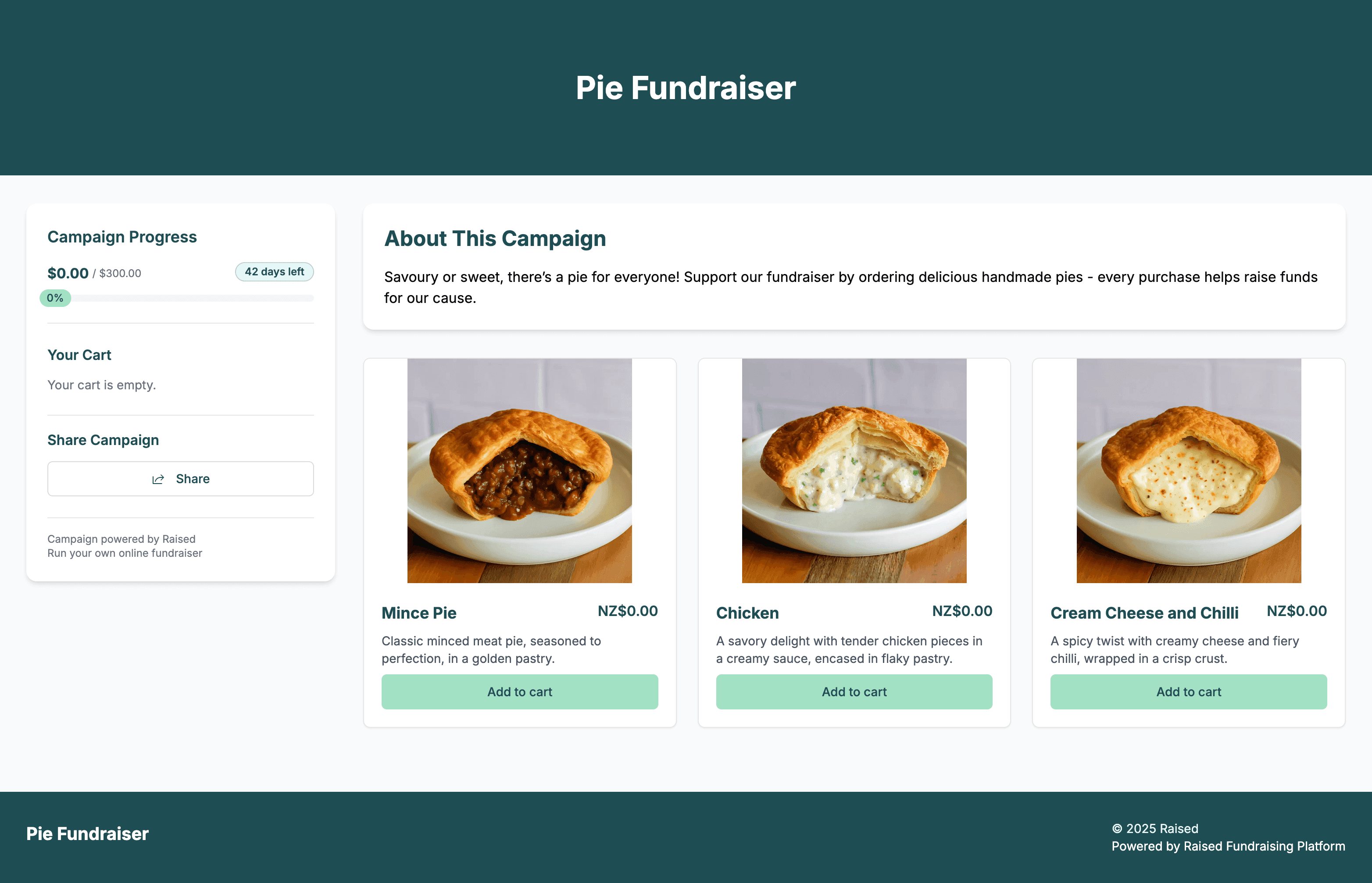This screenshot has width=1372, height=883.
Task: Add the Chicken pie to cart
Action: pos(854,691)
